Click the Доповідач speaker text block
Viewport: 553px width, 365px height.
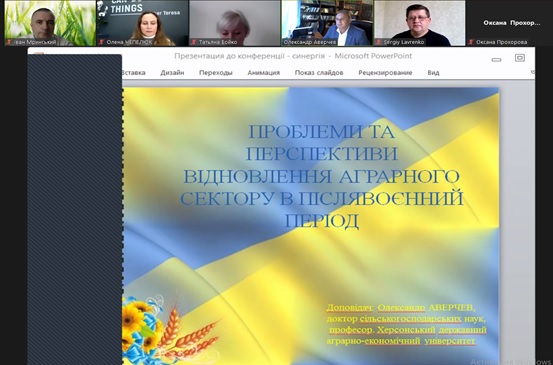click(x=406, y=324)
